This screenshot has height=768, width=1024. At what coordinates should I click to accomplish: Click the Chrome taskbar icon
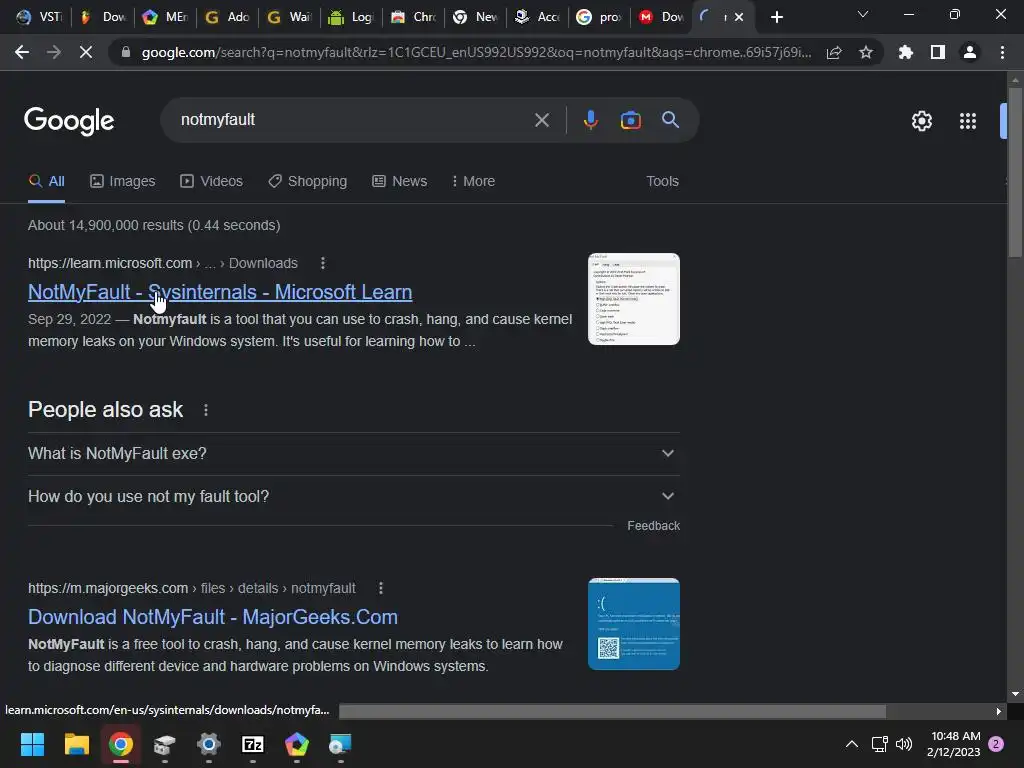point(121,744)
